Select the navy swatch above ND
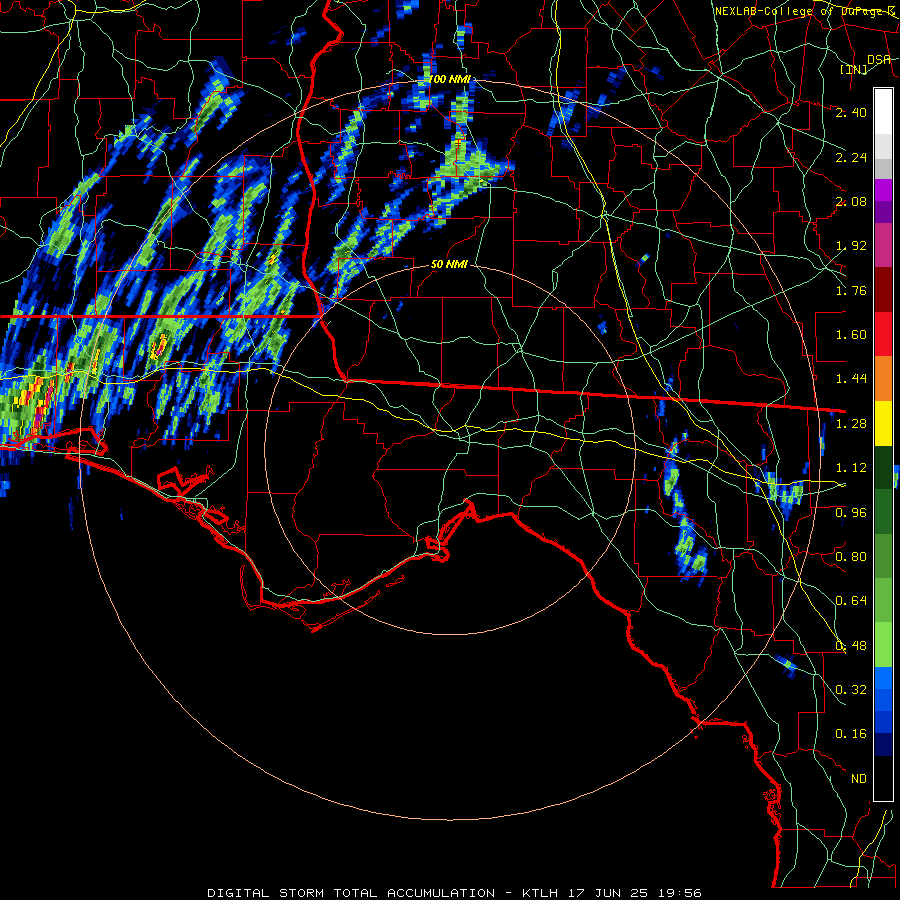Screen dimensions: 900x900 click(x=883, y=745)
